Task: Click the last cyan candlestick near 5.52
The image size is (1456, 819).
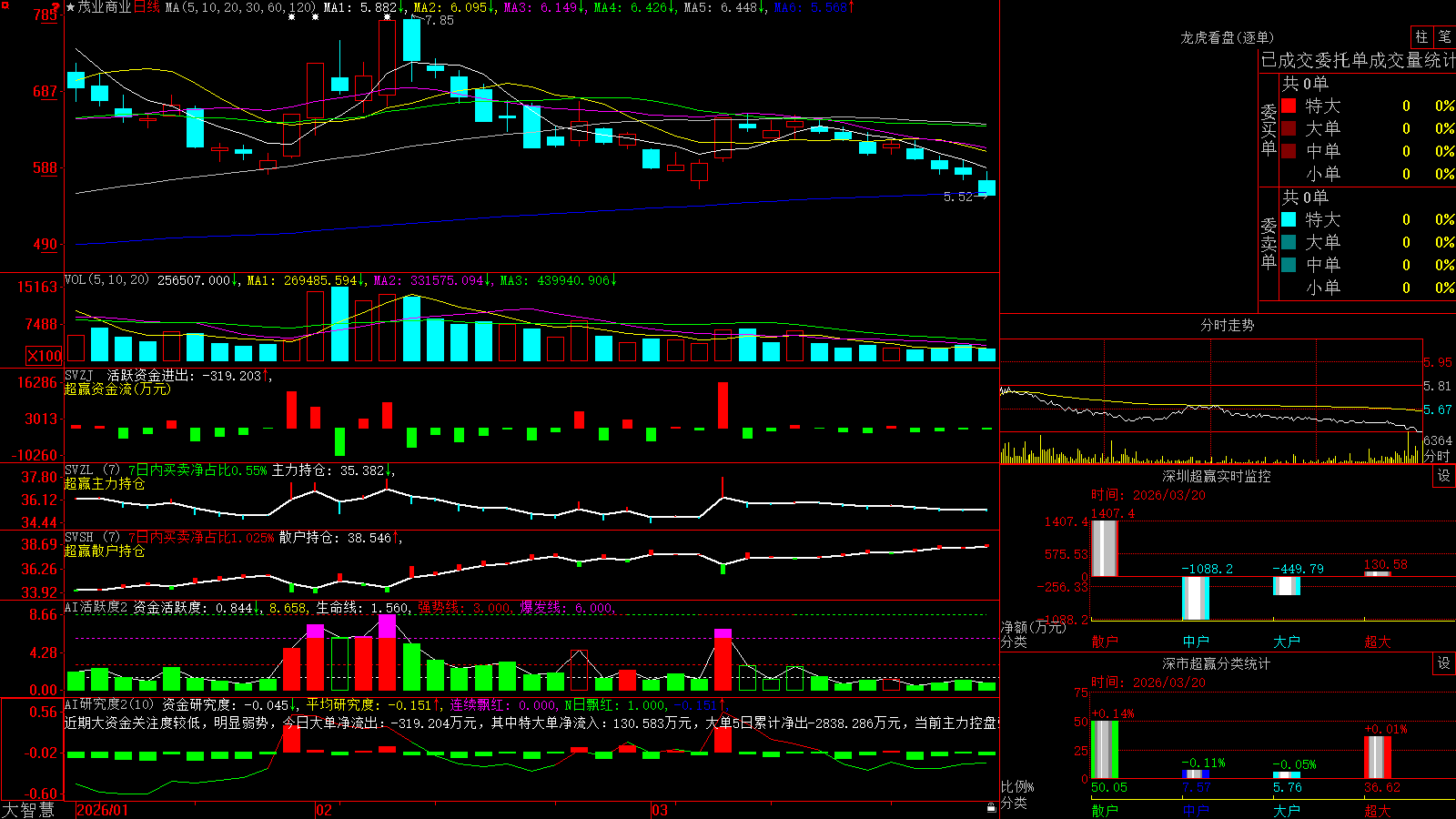Action: point(986,187)
